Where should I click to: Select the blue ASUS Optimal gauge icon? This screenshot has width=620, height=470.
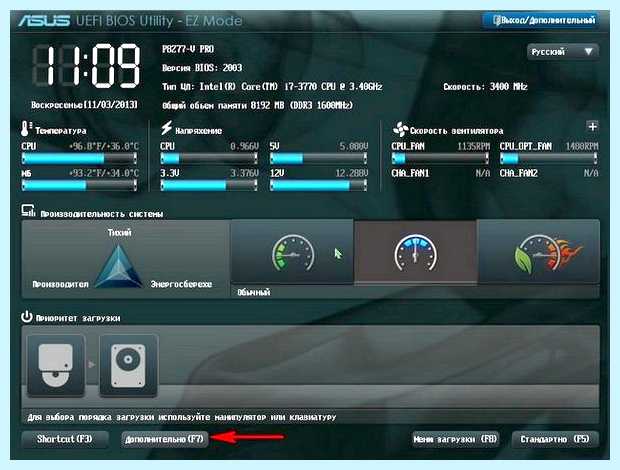pyautogui.click(x=416, y=253)
